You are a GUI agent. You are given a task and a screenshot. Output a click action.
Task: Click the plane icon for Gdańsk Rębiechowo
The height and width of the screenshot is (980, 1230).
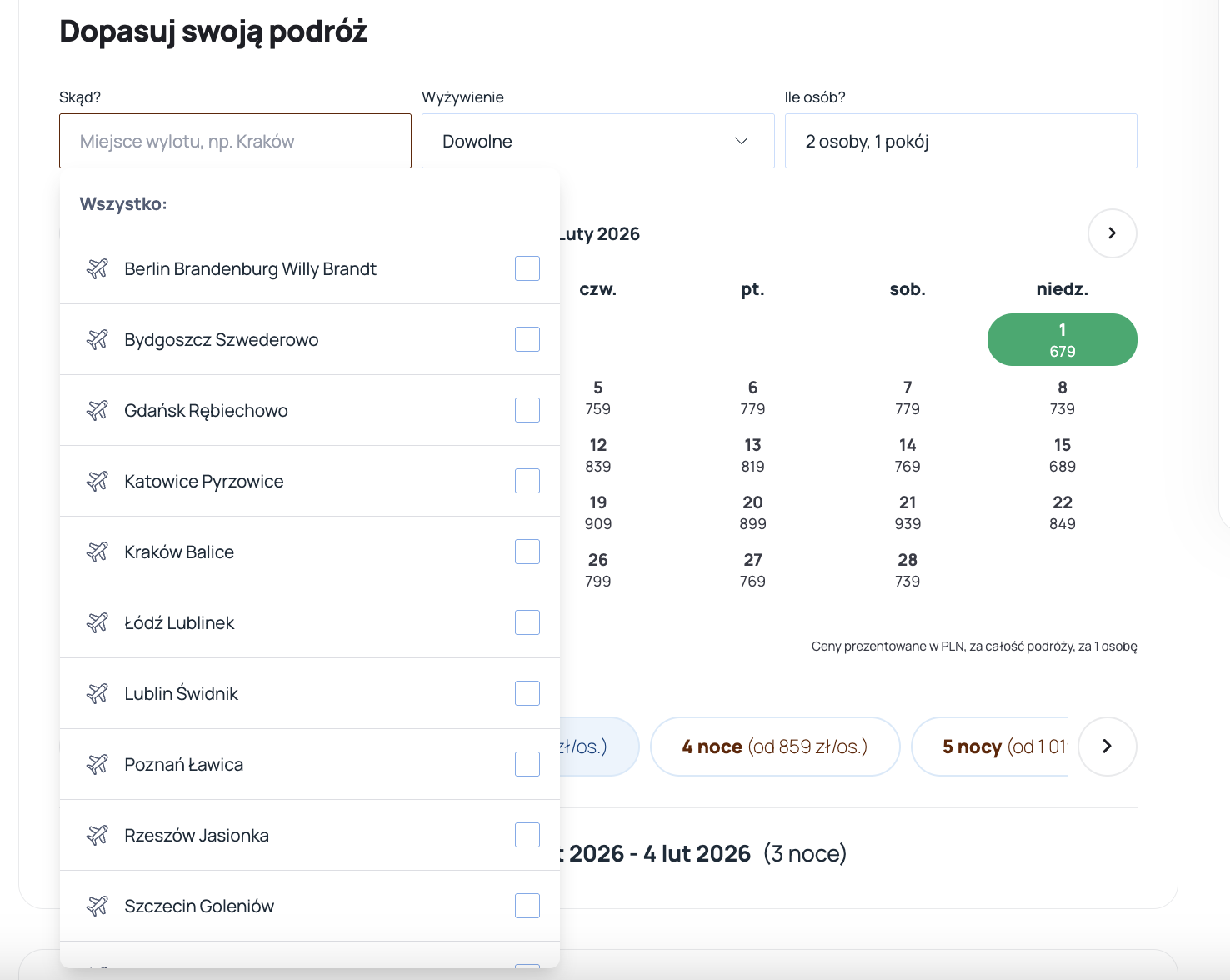tap(97, 410)
